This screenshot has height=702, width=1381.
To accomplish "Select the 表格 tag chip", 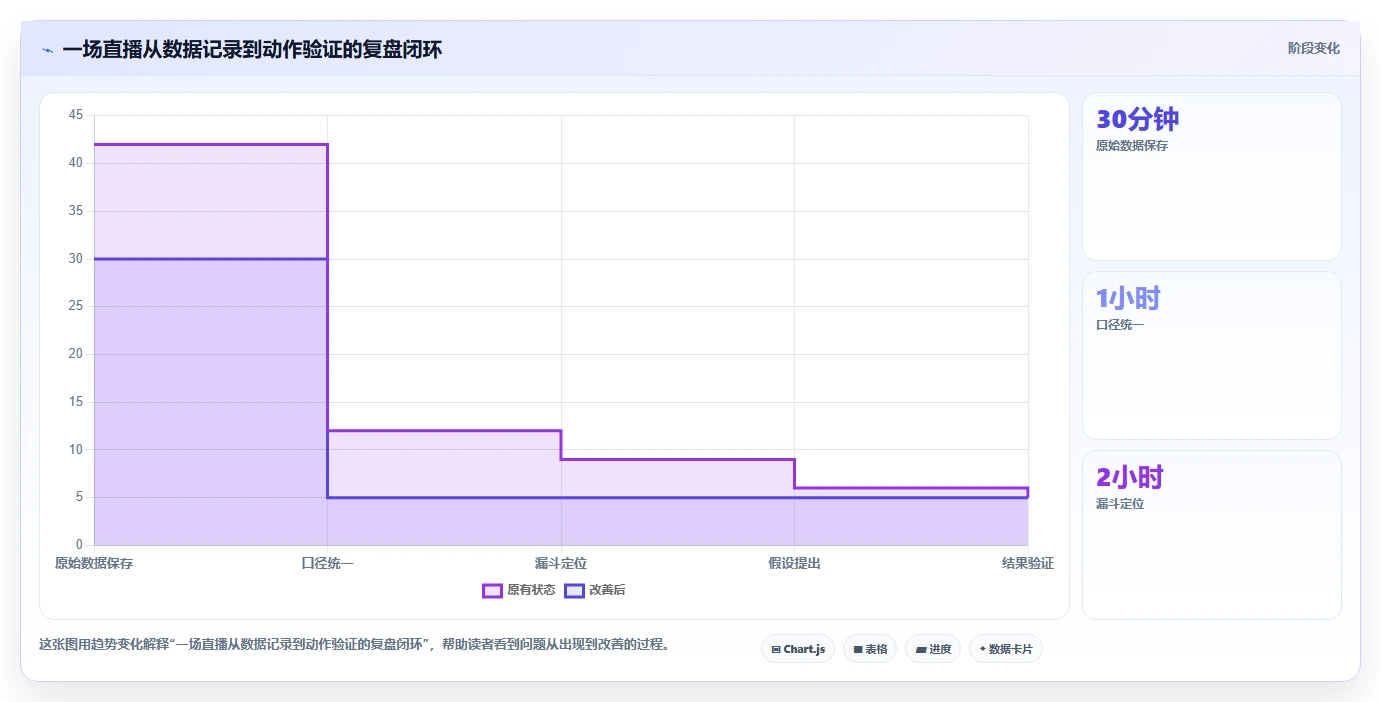I will coord(870,649).
